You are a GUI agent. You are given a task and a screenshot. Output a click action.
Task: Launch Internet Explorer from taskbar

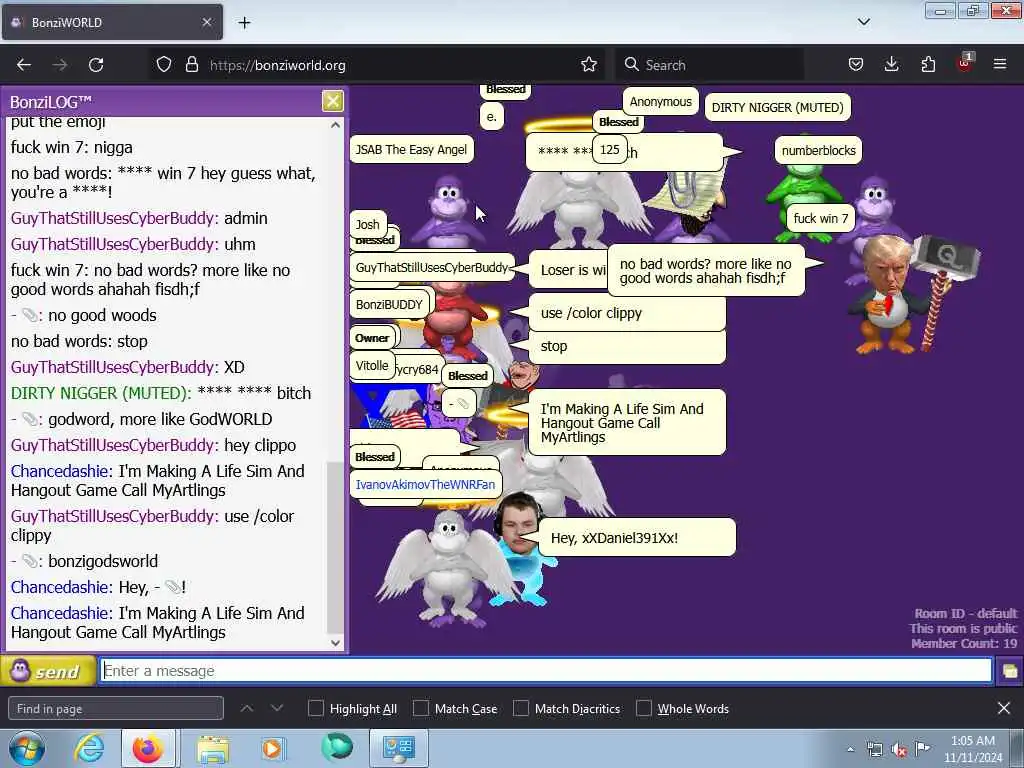89,749
